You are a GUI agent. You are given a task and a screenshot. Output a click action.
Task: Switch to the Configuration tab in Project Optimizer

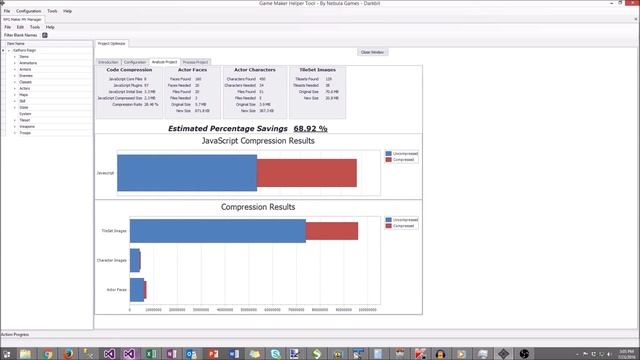(x=135, y=62)
